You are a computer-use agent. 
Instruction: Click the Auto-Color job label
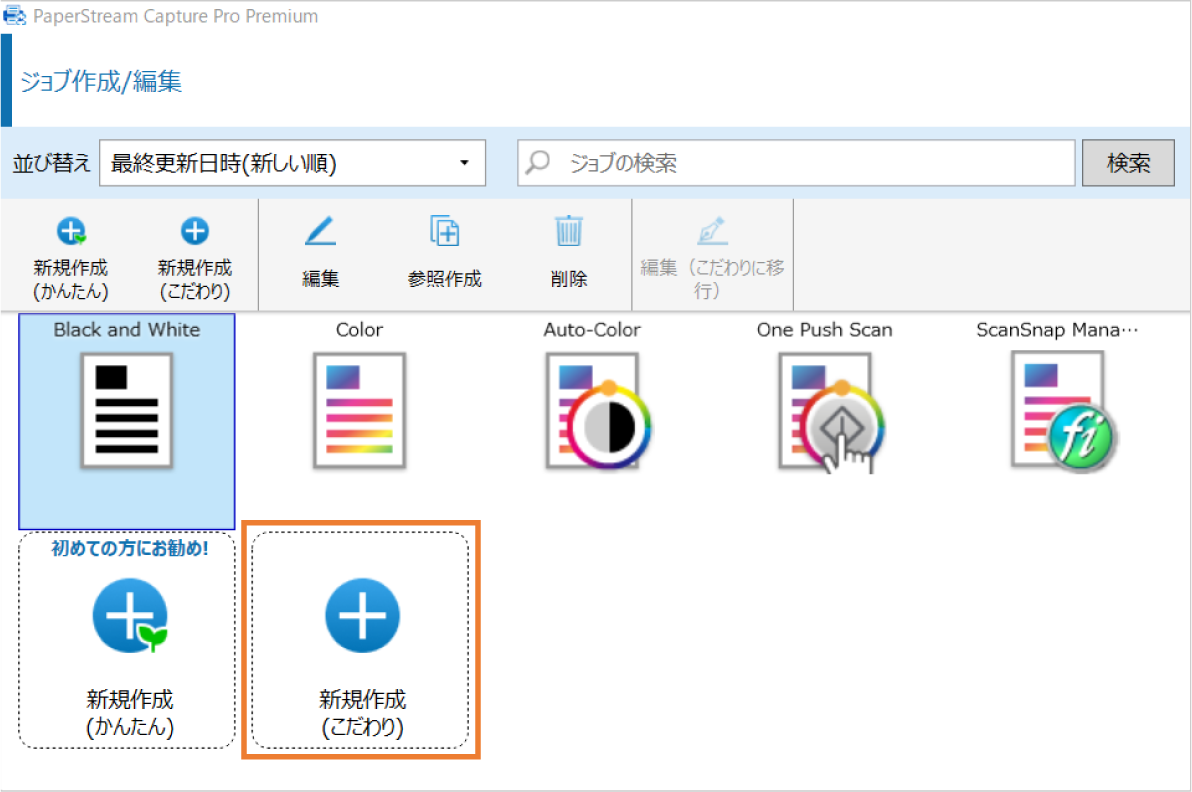point(592,330)
